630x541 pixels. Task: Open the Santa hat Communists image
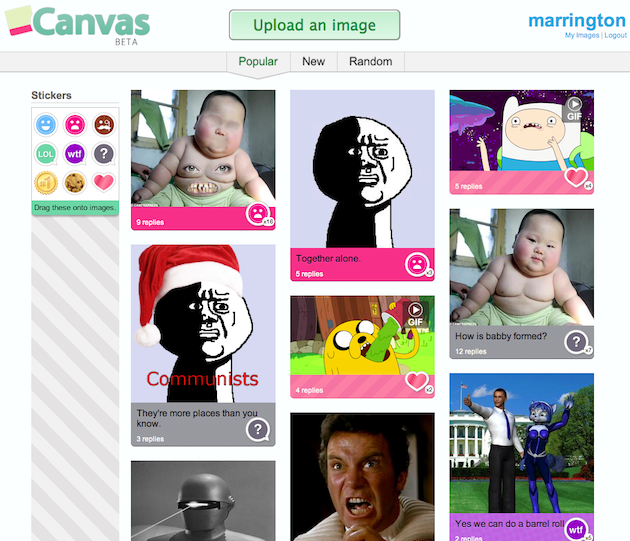point(203,324)
